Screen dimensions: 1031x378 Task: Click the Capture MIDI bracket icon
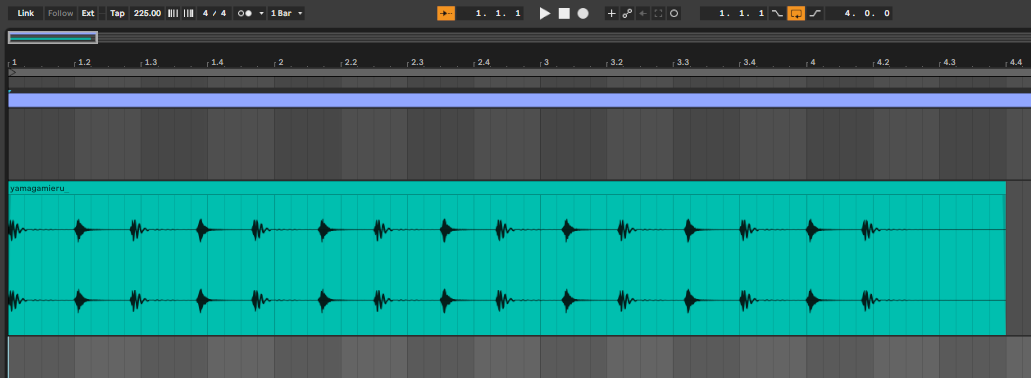point(658,13)
